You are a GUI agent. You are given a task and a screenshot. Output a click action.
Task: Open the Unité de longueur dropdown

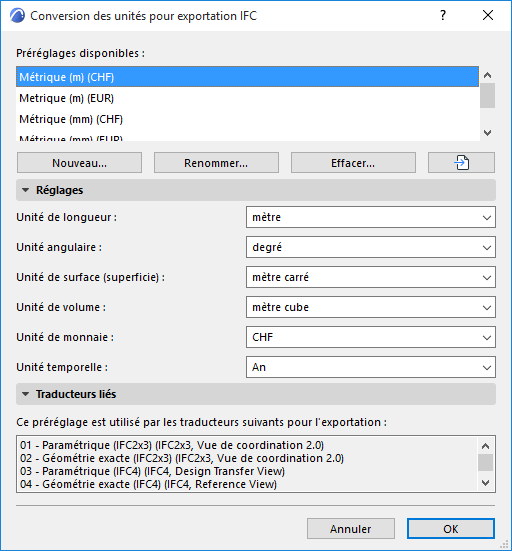371,217
